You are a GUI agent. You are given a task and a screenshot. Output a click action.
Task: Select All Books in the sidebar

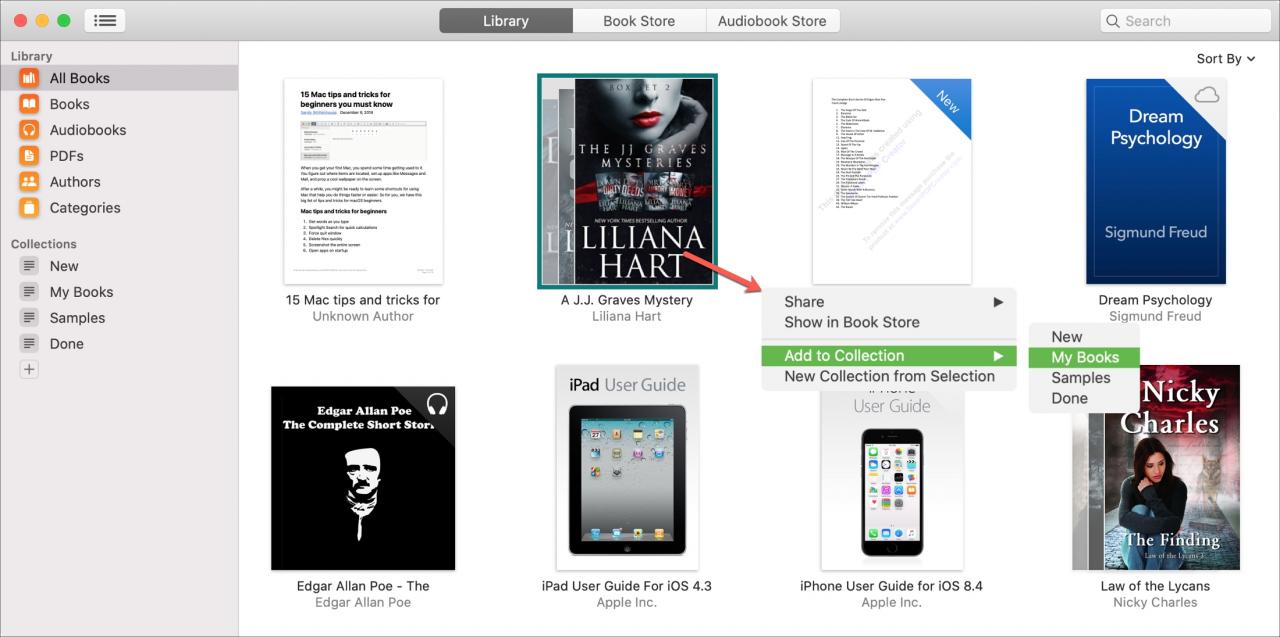[119, 78]
